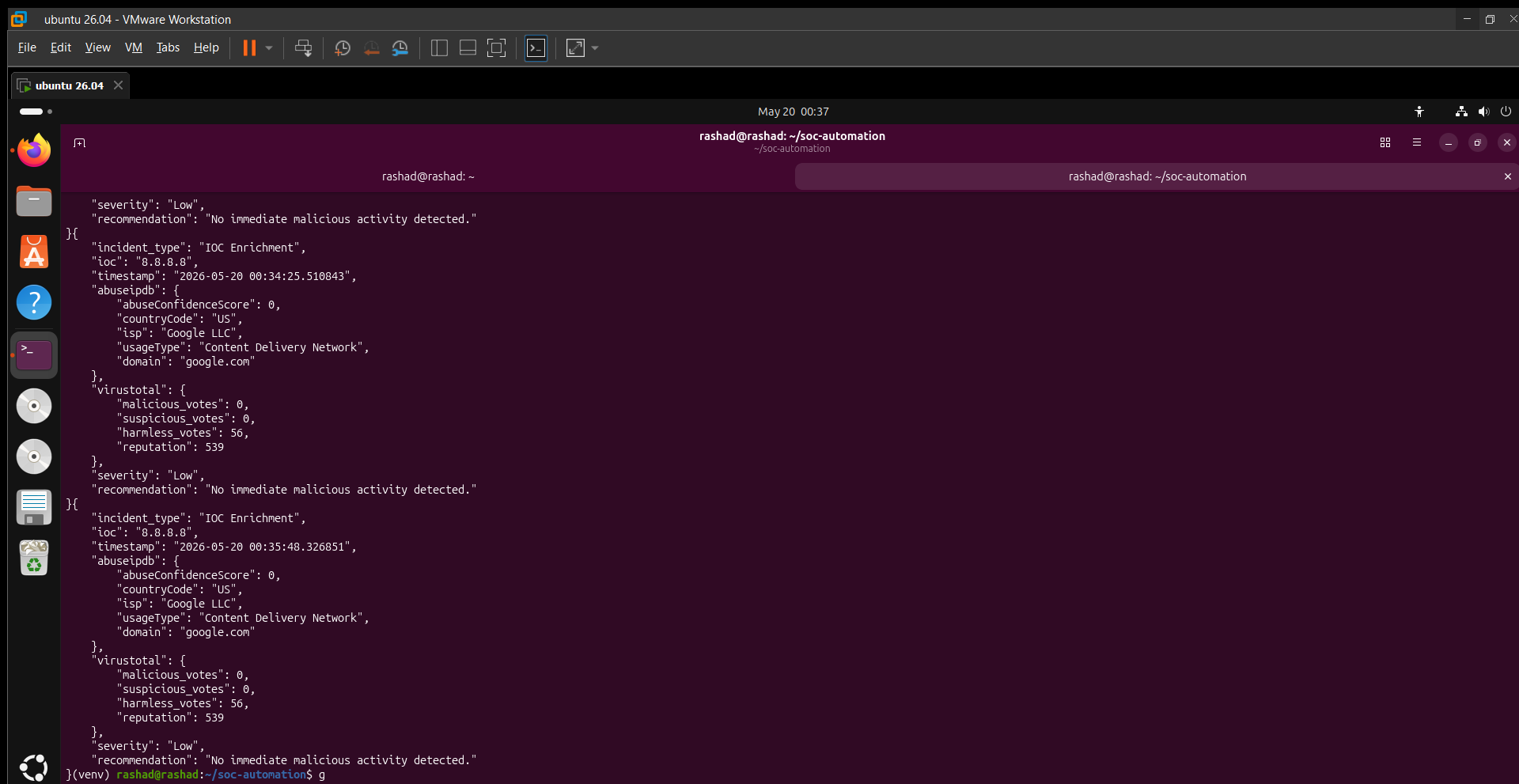This screenshot has width=1519, height=784.
Task: Click the network status icon in top bar
Action: point(1461,112)
